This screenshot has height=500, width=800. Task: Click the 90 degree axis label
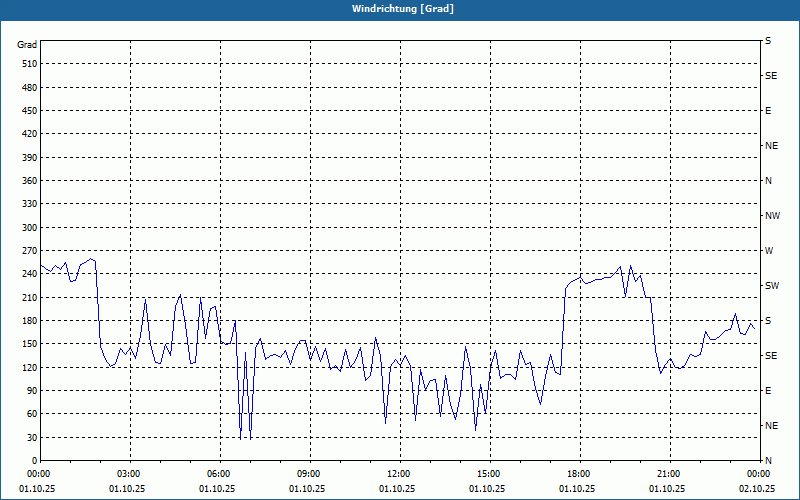coord(32,391)
